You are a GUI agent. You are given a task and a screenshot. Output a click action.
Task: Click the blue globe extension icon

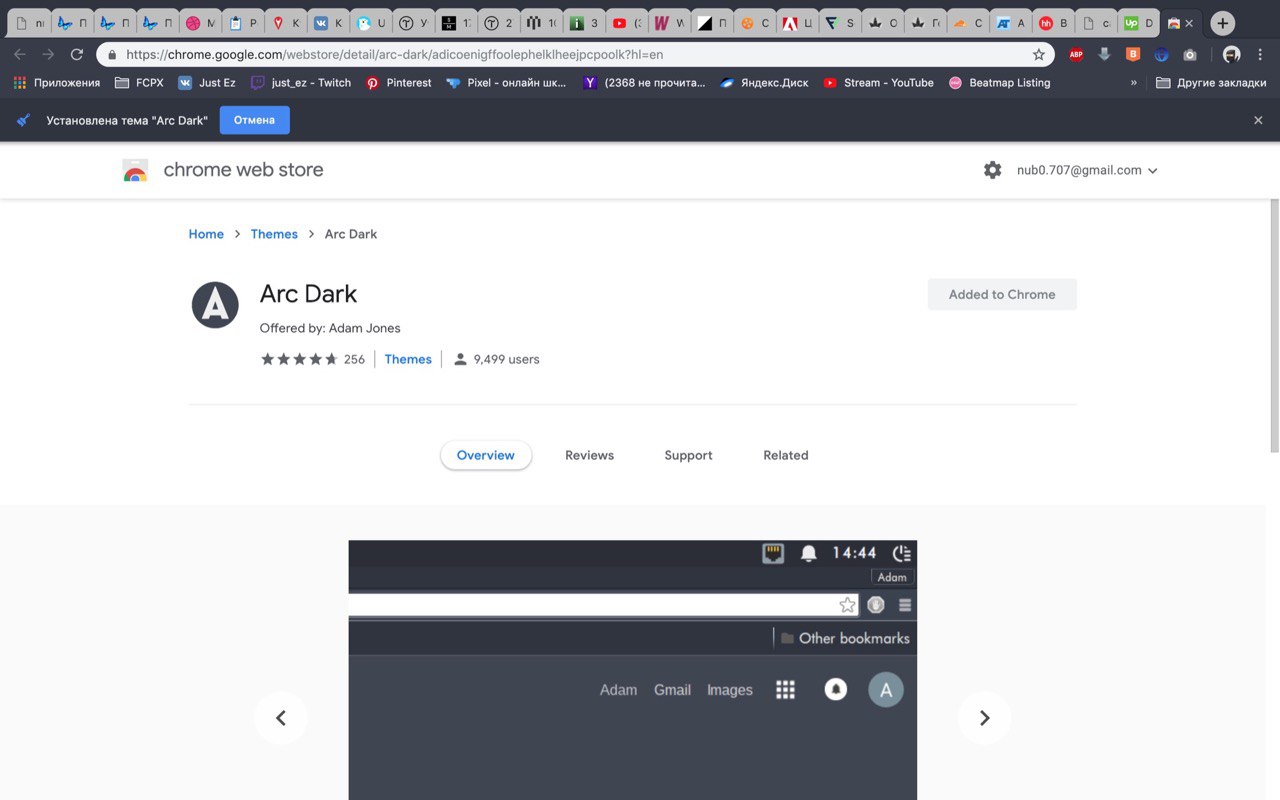tap(1161, 55)
